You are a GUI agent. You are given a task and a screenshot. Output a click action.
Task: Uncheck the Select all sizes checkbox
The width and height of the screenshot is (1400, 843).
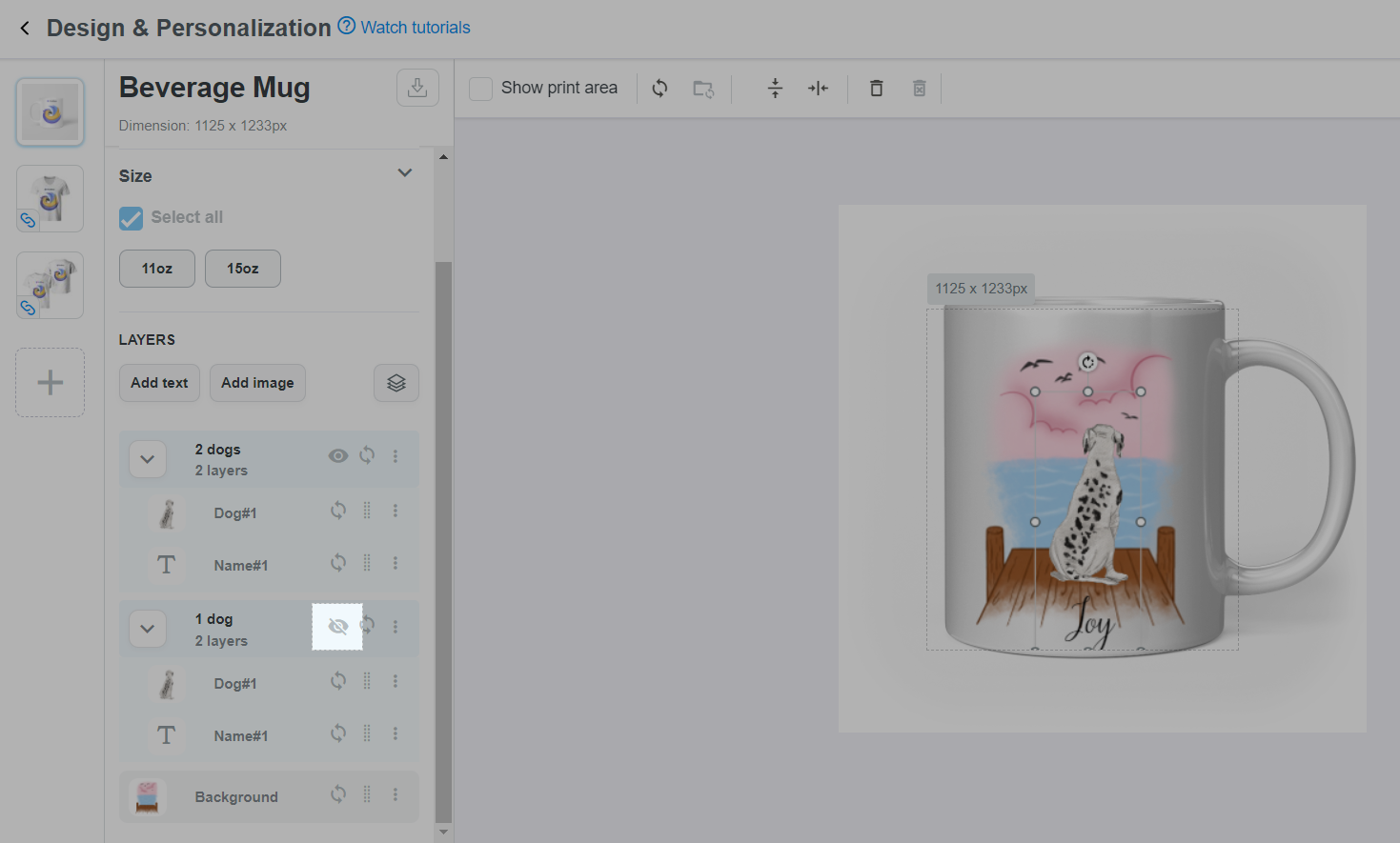click(x=131, y=218)
